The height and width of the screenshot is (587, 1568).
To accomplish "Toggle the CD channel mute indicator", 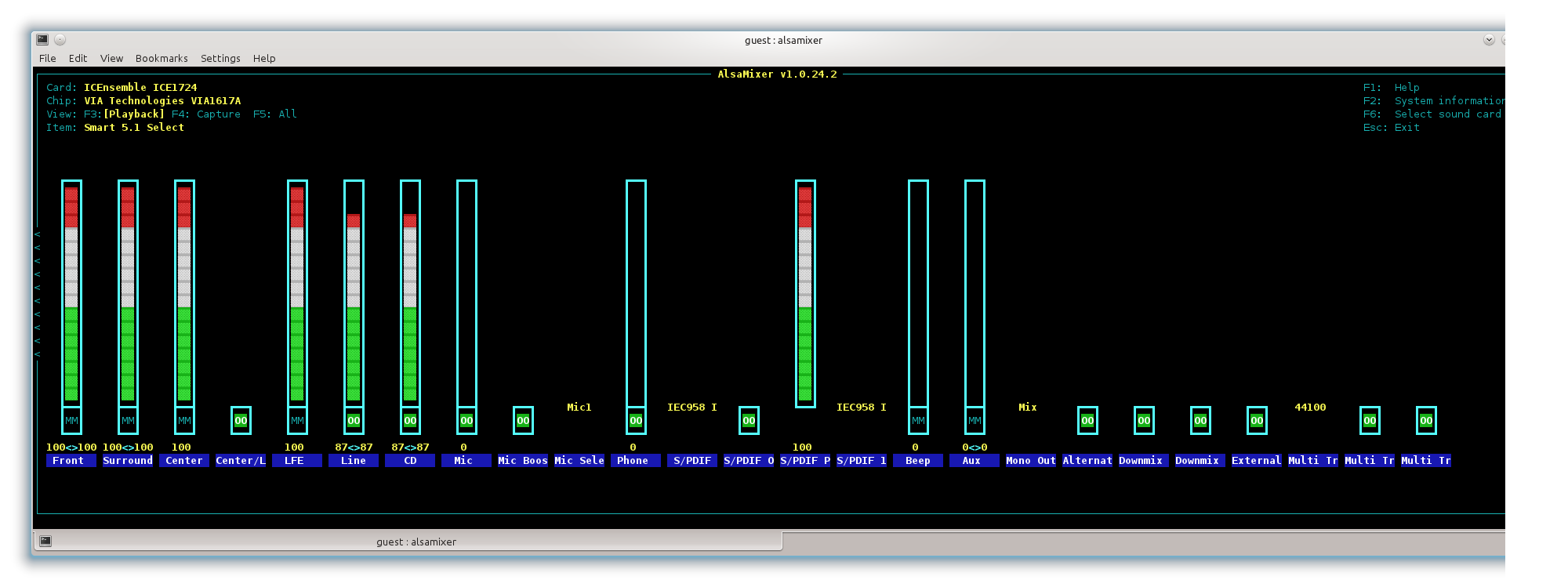I will [x=410, y=421].
